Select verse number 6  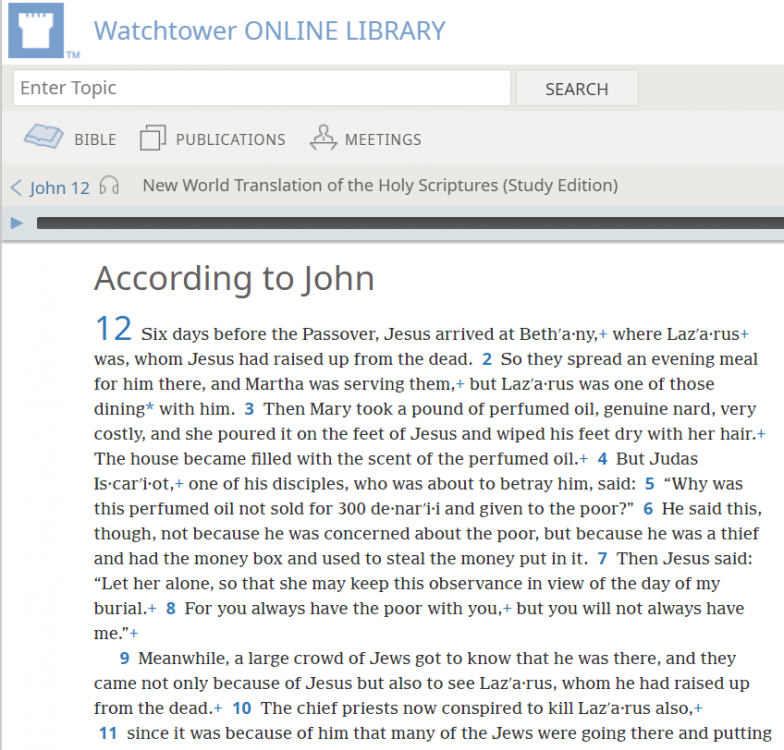tap(648, 509)
